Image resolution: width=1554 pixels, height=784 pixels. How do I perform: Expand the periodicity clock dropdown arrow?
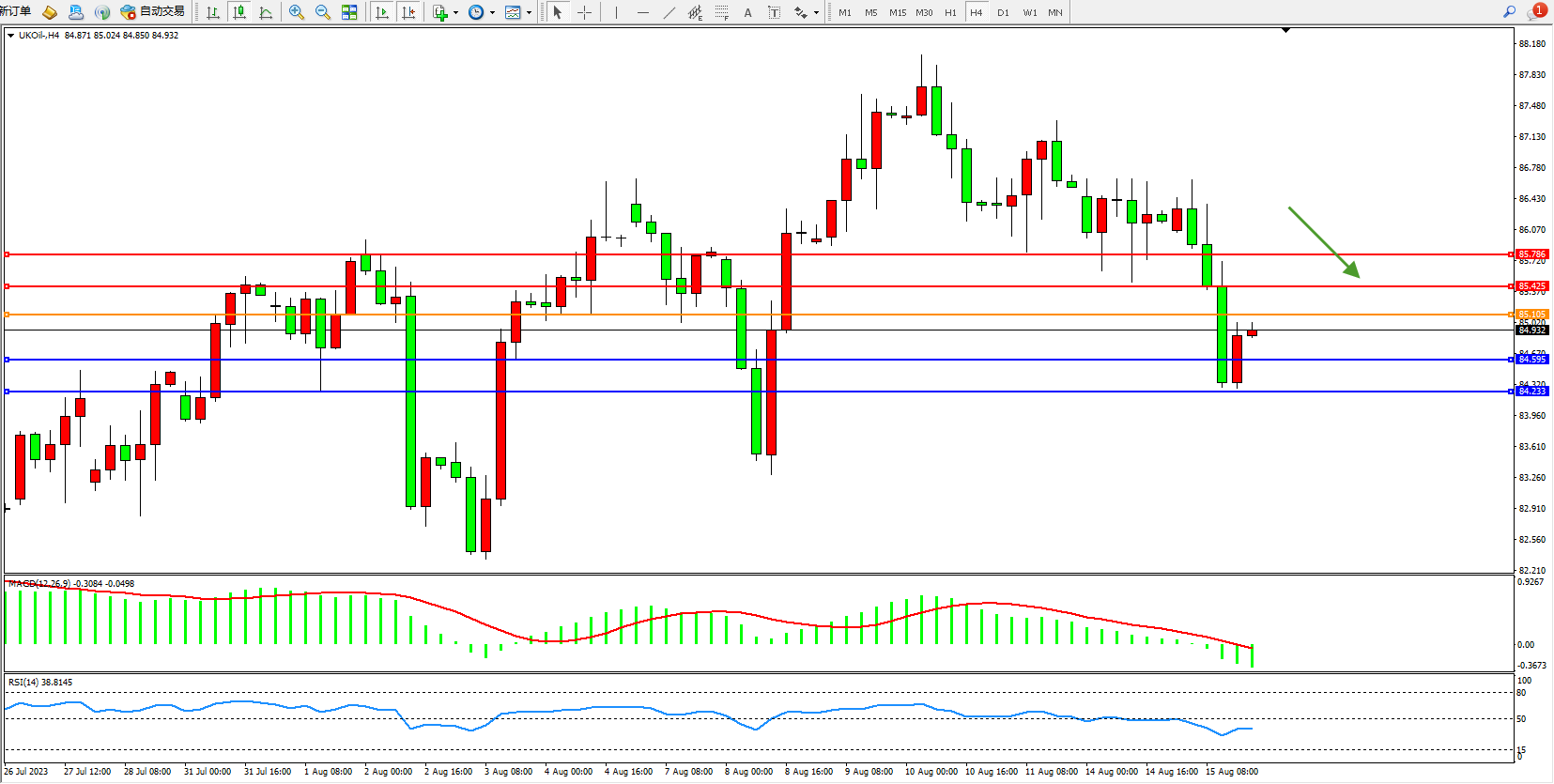[492, 13]
